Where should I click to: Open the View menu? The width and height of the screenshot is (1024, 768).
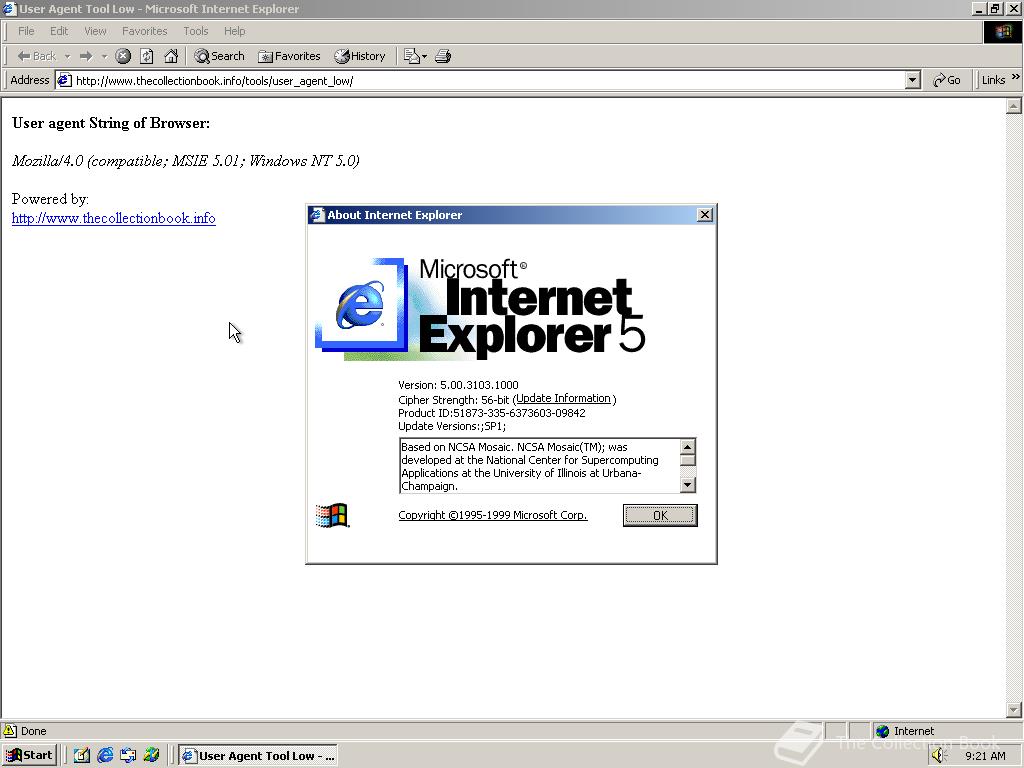click(95, 31)
